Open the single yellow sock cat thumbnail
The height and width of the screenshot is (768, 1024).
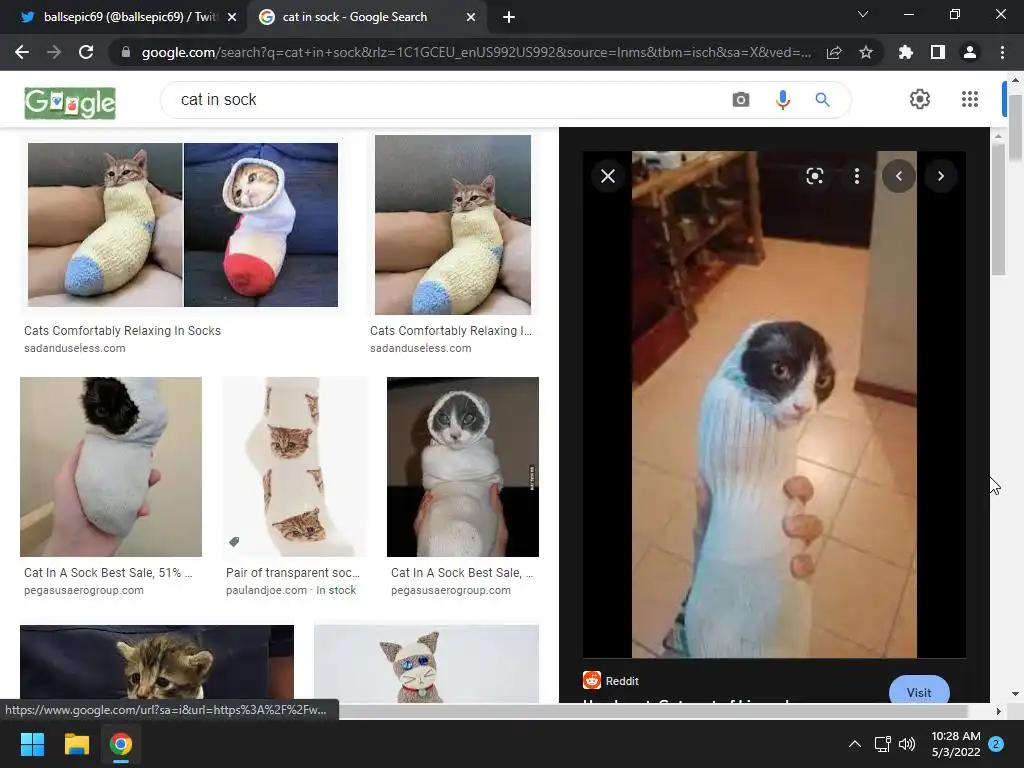pyautogui.click(x=453, y=225)
